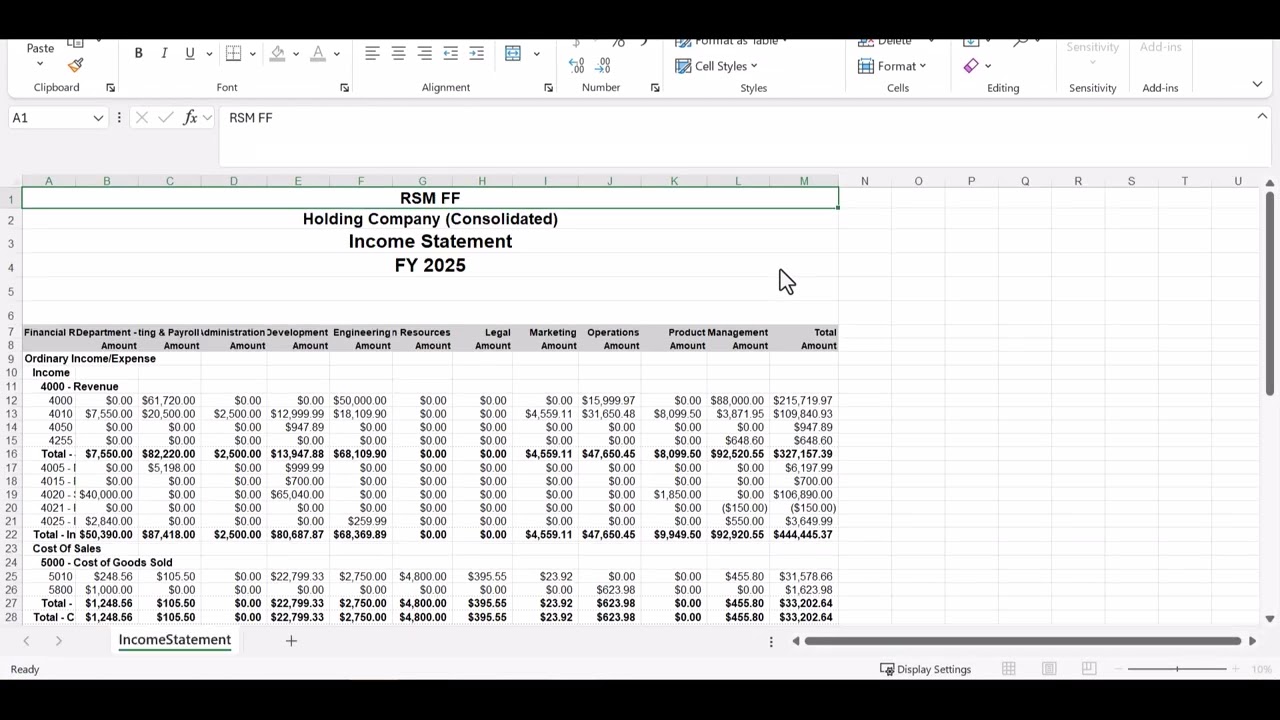
Task: Open Format cells dropdown
Action: pos(892,66)
